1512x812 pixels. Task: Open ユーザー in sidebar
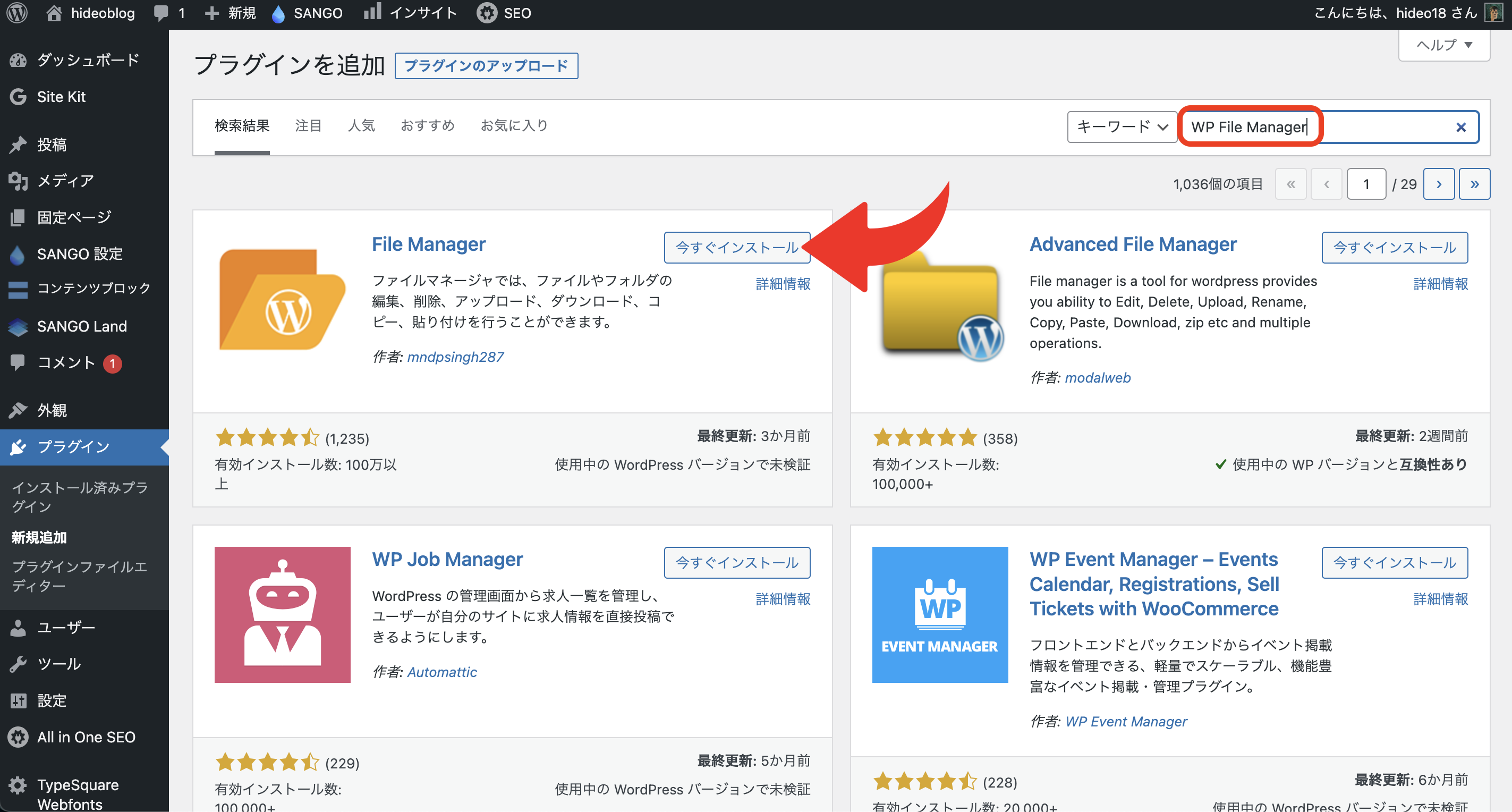[x=84, y=628]
